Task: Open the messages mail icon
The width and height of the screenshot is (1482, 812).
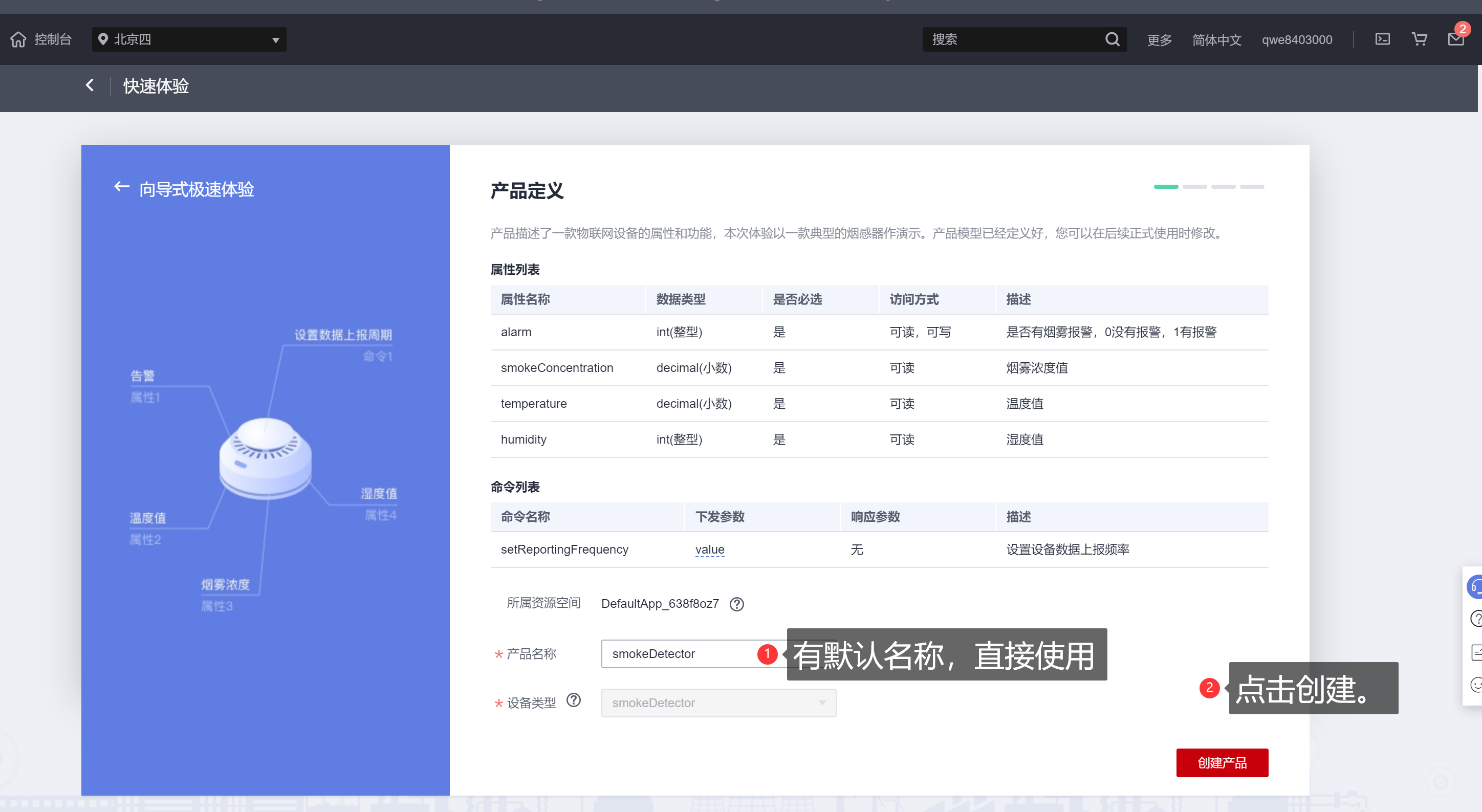Action: click(x=1455, y=39)
